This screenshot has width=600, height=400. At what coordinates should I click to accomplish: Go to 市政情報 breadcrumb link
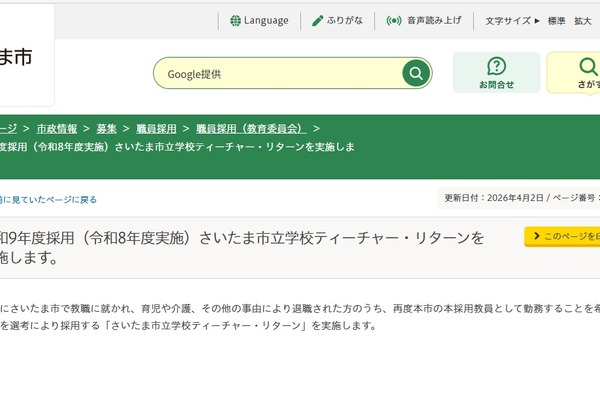[x=57, y=129]
